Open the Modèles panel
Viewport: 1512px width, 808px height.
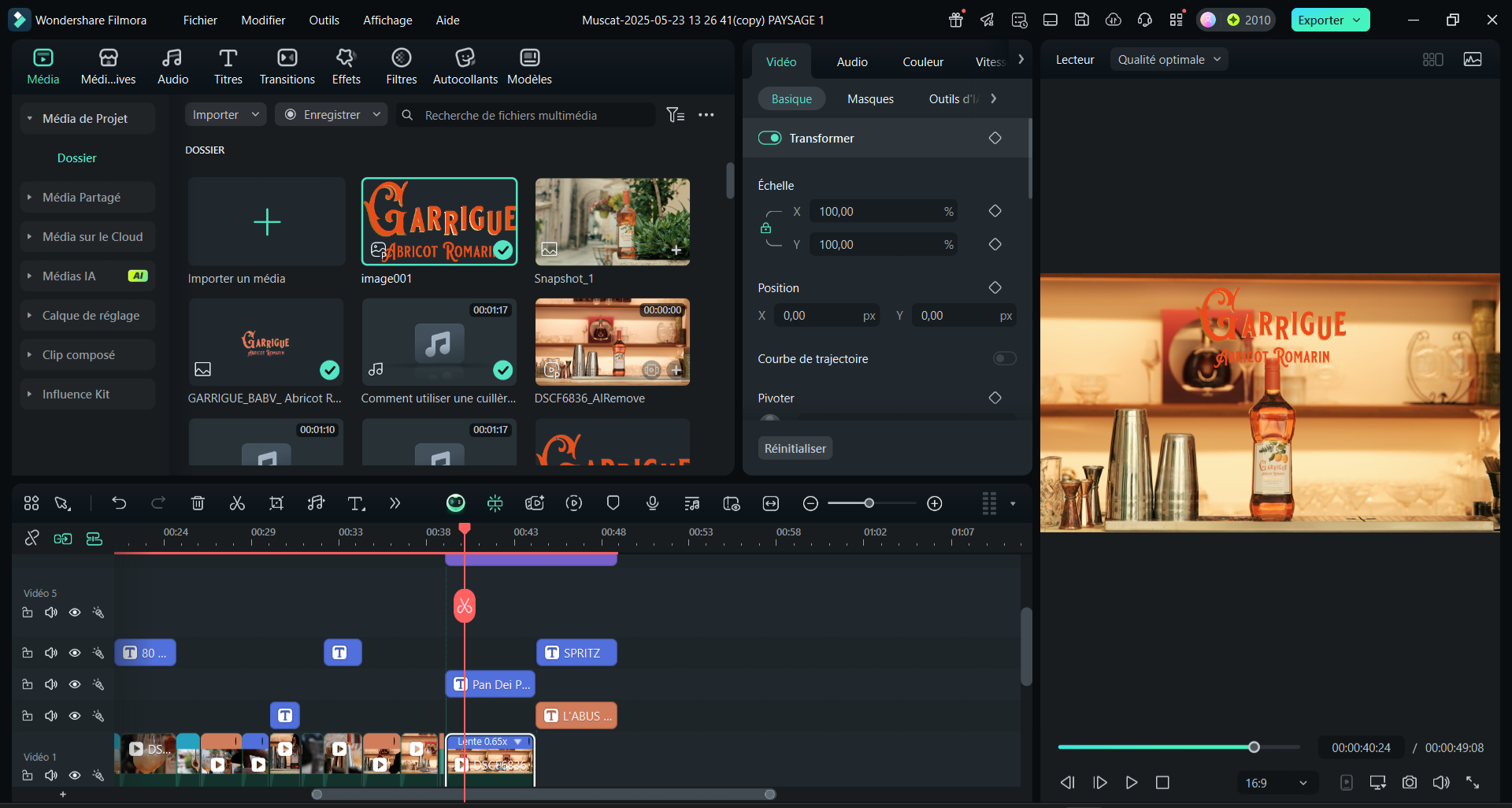529,66
